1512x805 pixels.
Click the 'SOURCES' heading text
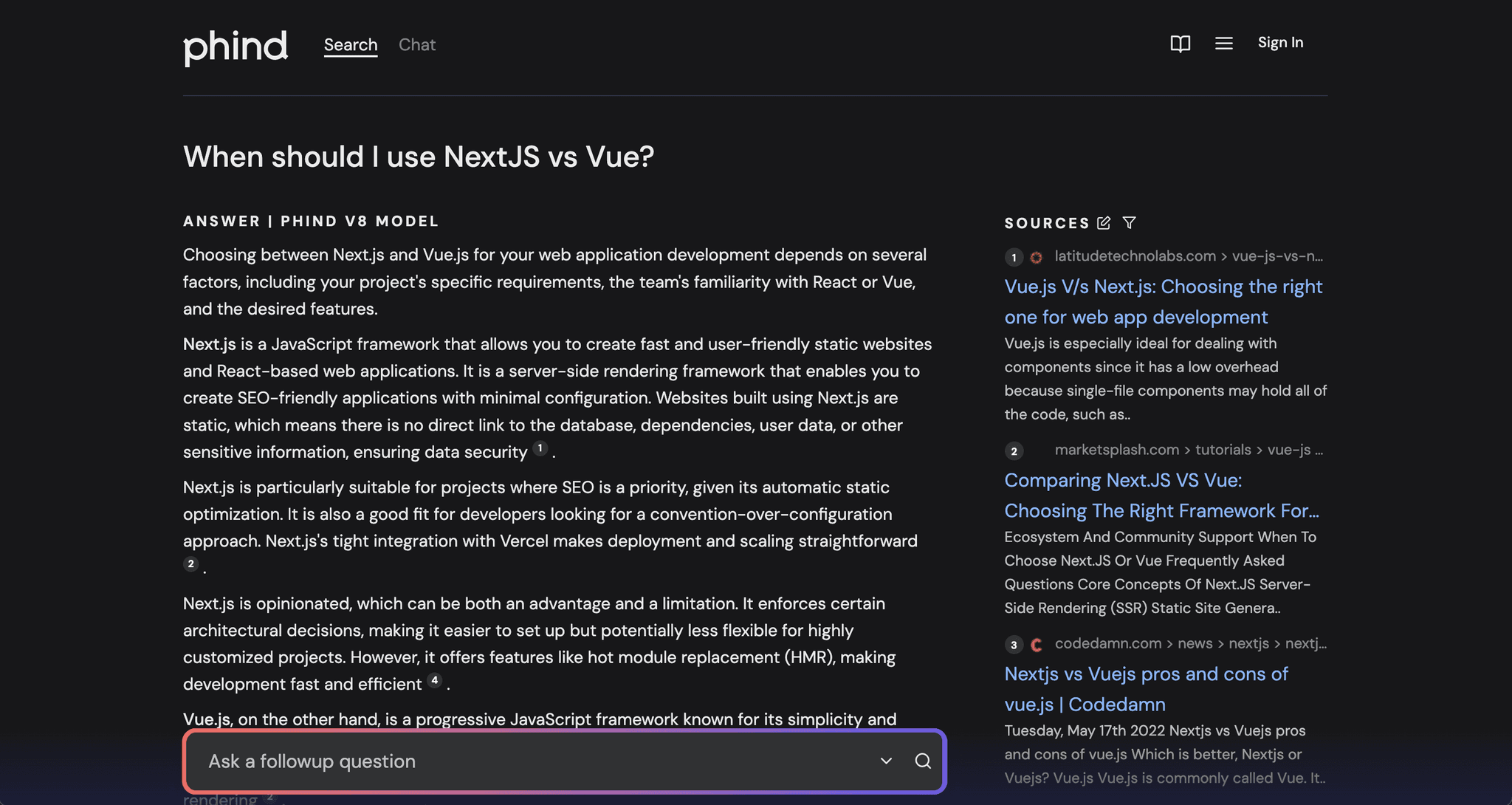[x=1047, y=223]
